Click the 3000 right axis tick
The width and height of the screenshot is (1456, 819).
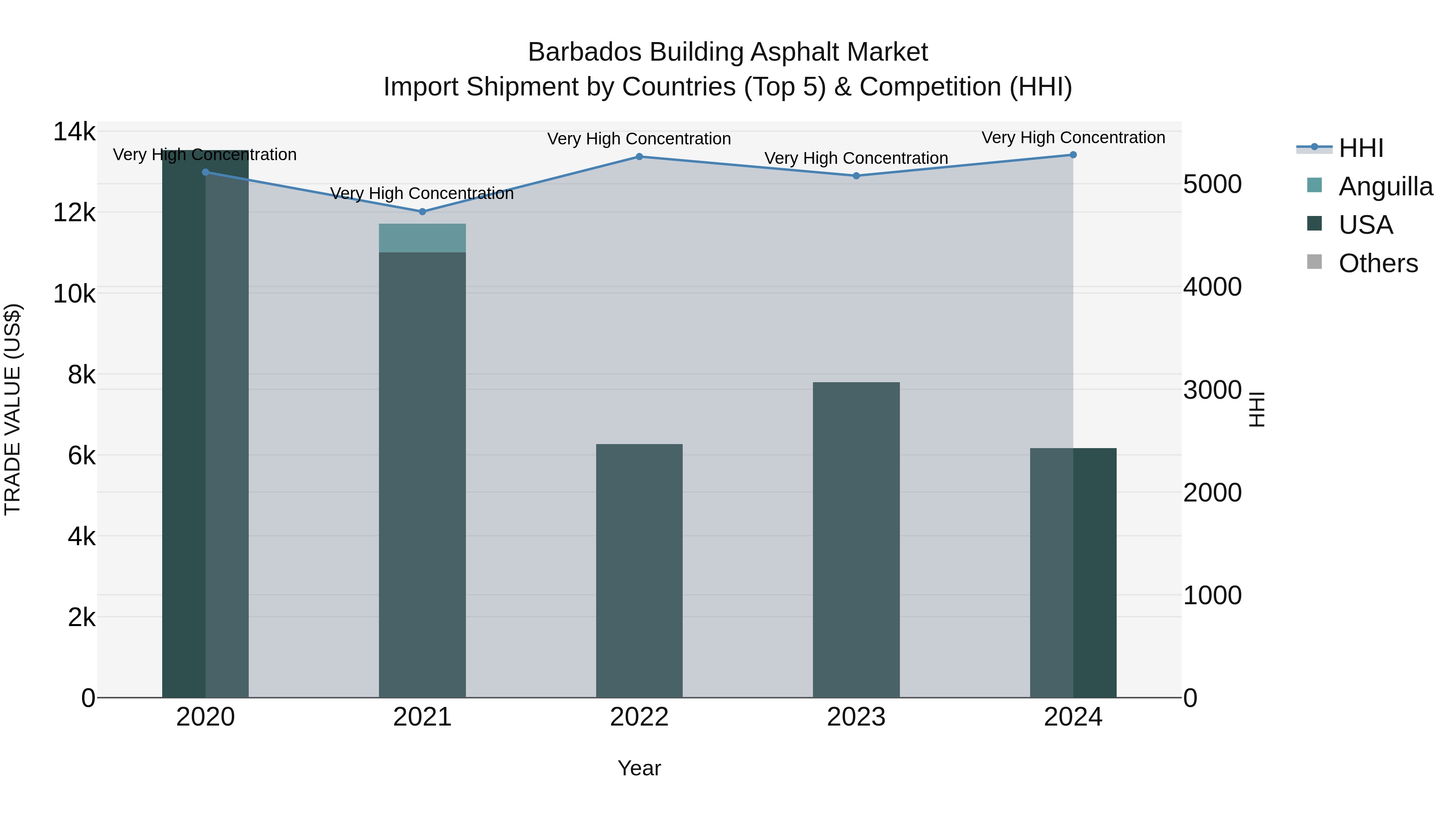point(1213,389)
